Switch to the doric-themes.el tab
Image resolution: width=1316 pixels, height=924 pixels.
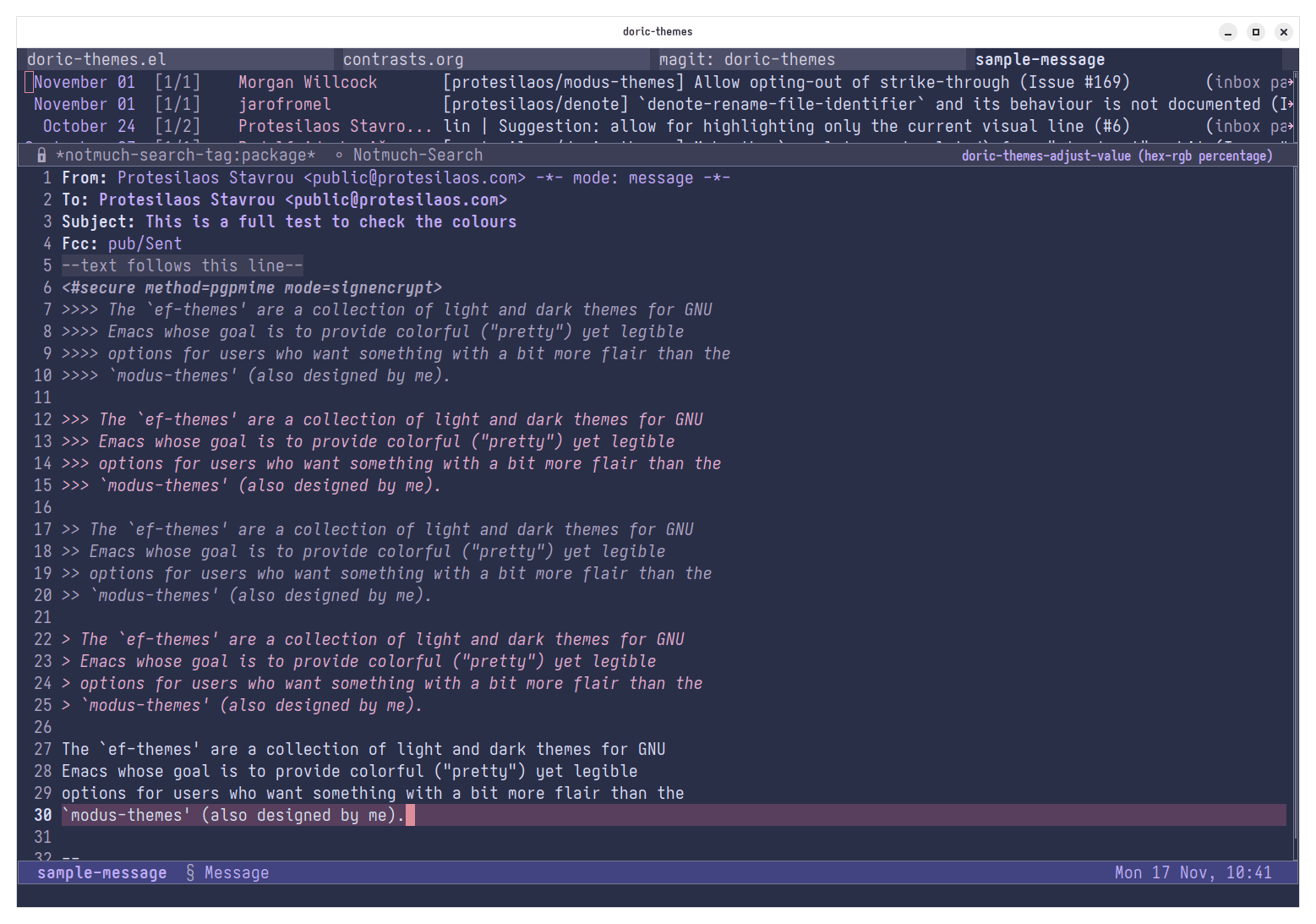click(x=96, y=60)
